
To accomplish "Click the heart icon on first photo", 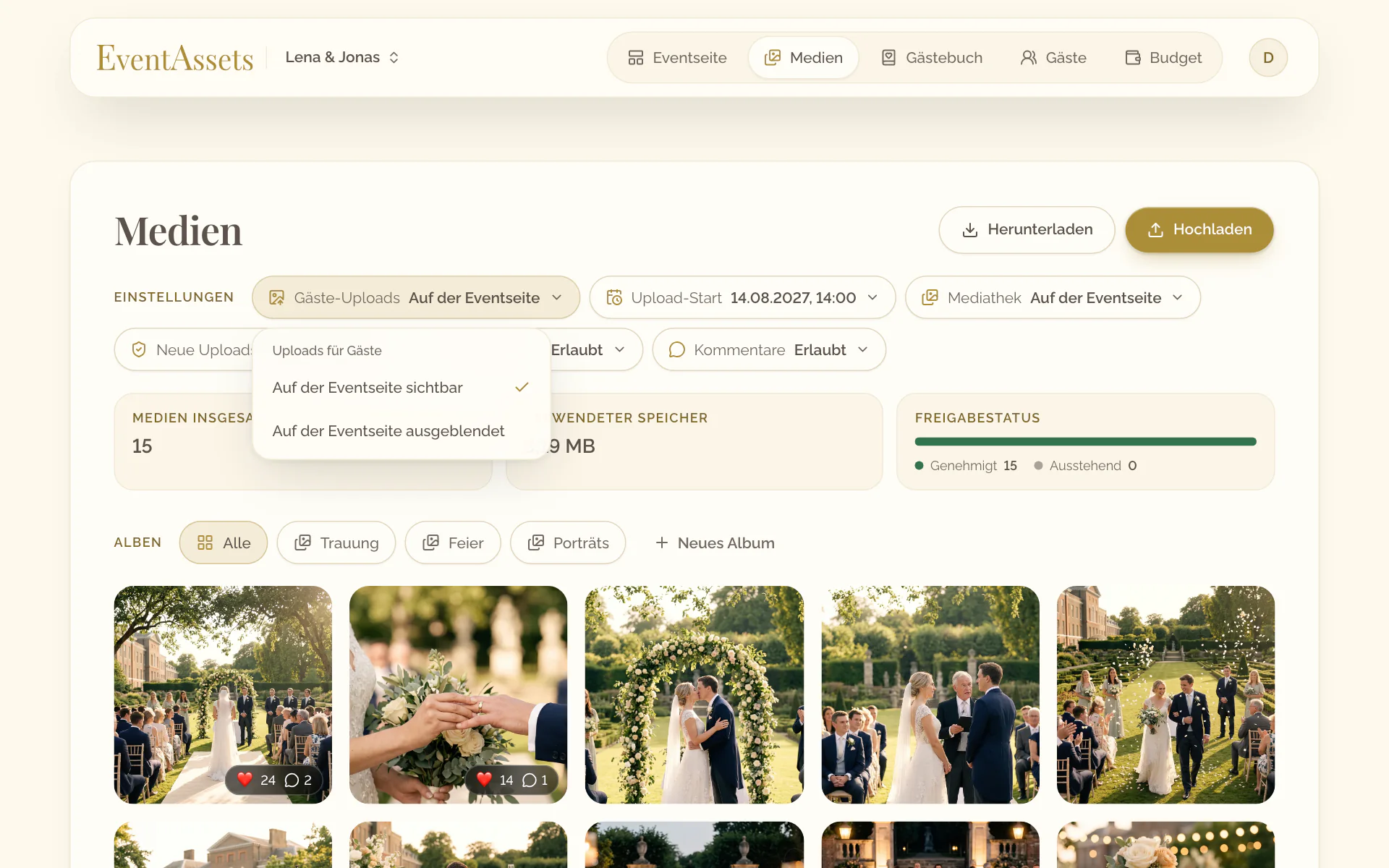I will (245, 780).
